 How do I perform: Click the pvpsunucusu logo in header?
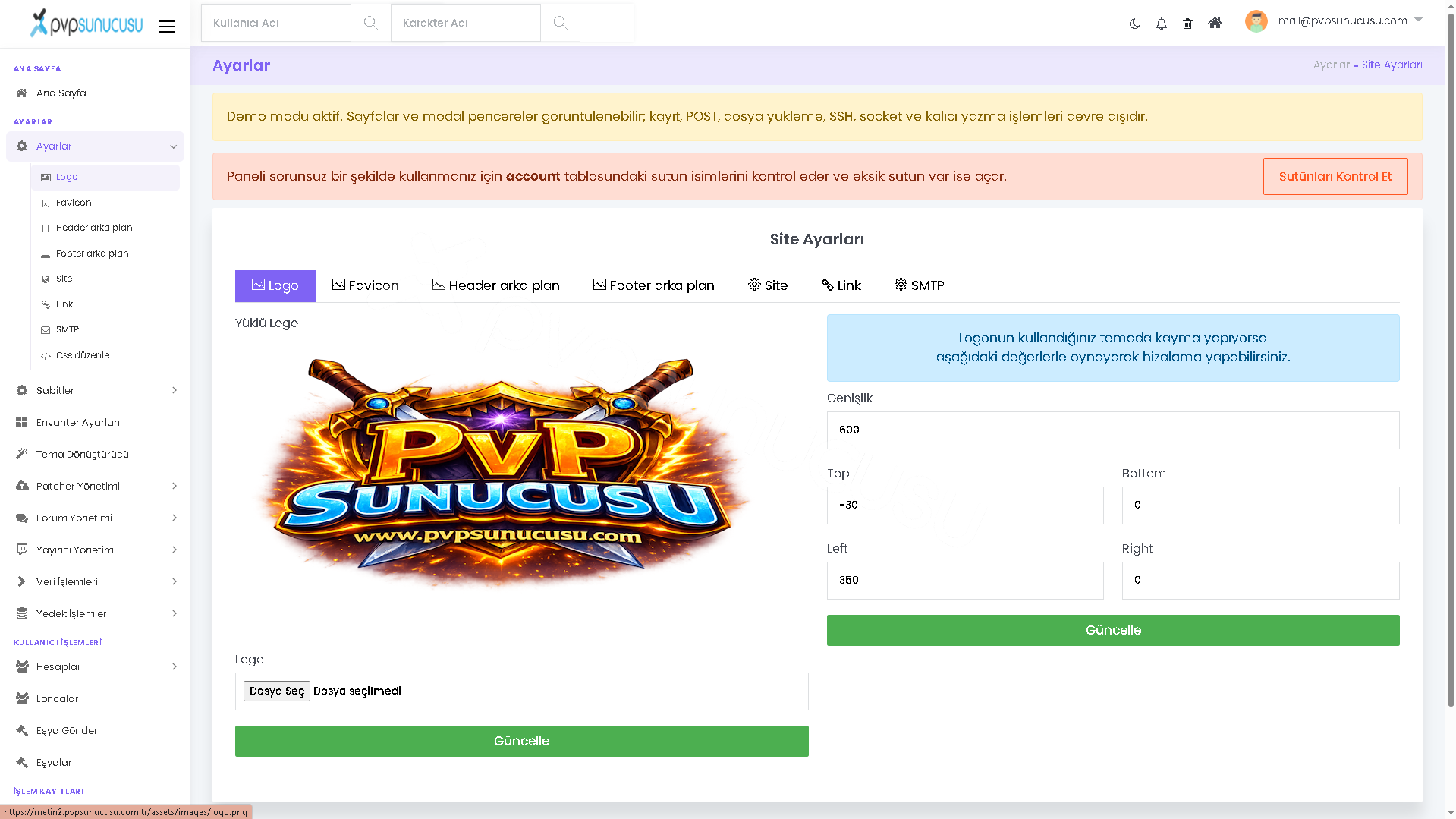[86, 23]
